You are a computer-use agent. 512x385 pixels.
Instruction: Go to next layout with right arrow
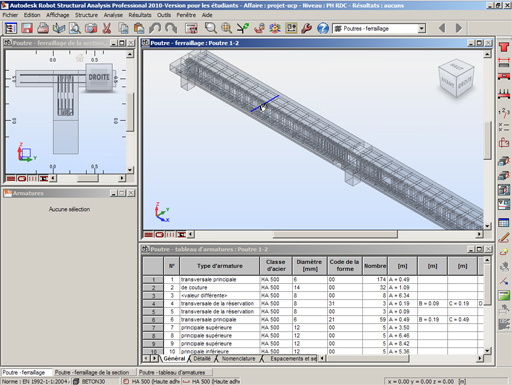459,28
